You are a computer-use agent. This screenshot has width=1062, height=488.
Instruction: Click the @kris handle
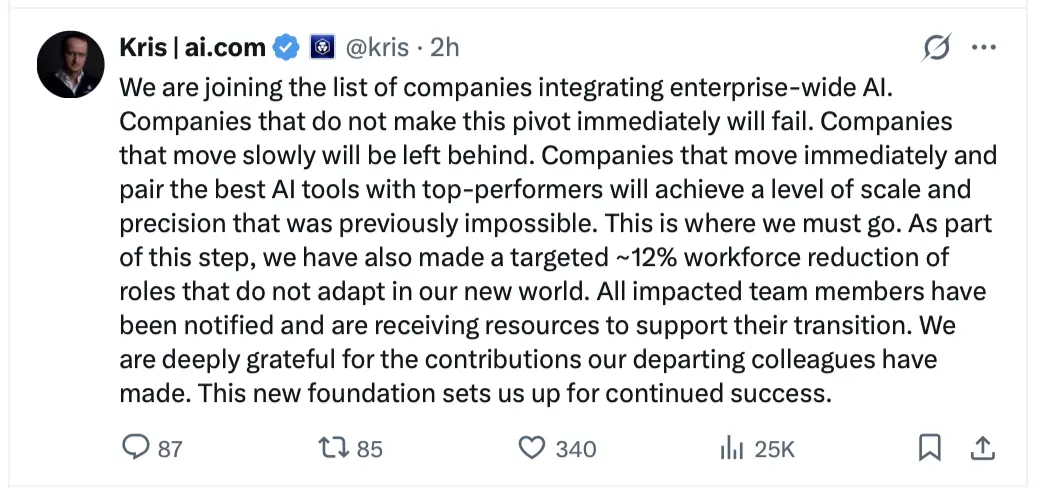(376, 47)
